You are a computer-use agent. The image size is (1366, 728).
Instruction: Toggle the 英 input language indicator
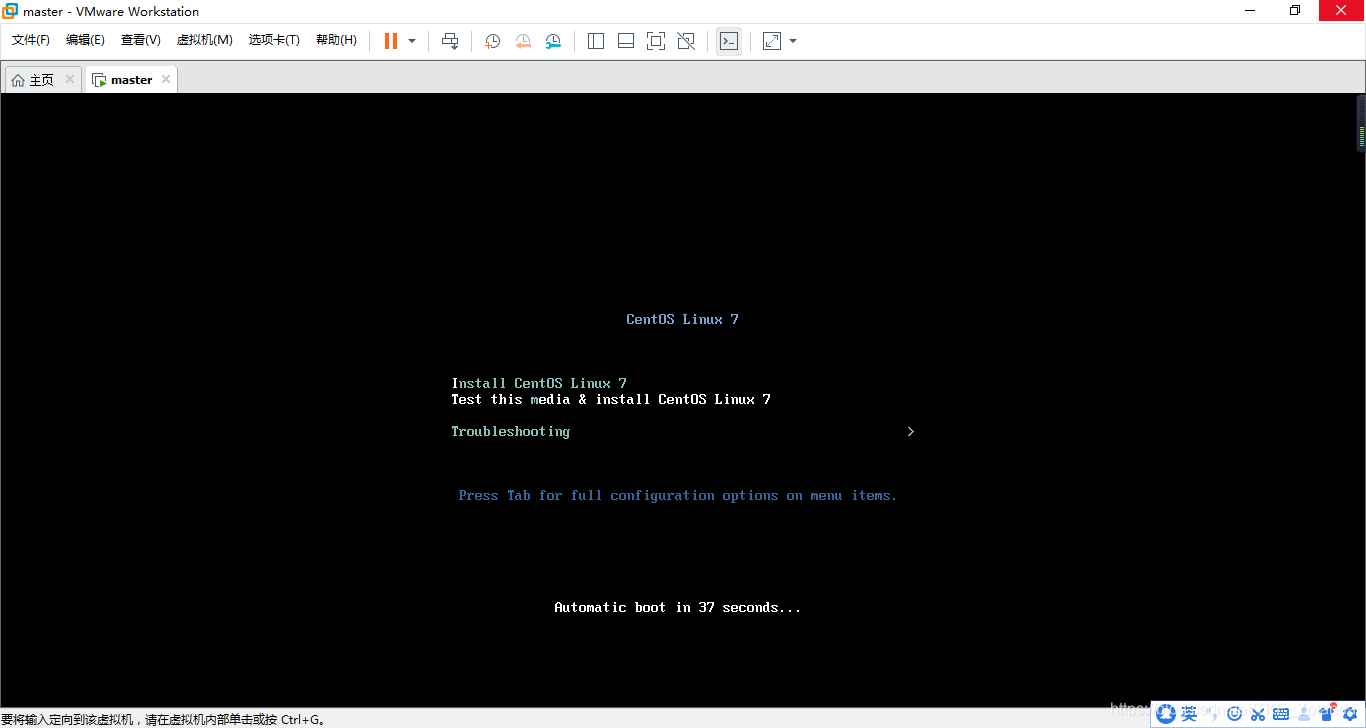pos(1189,713)
